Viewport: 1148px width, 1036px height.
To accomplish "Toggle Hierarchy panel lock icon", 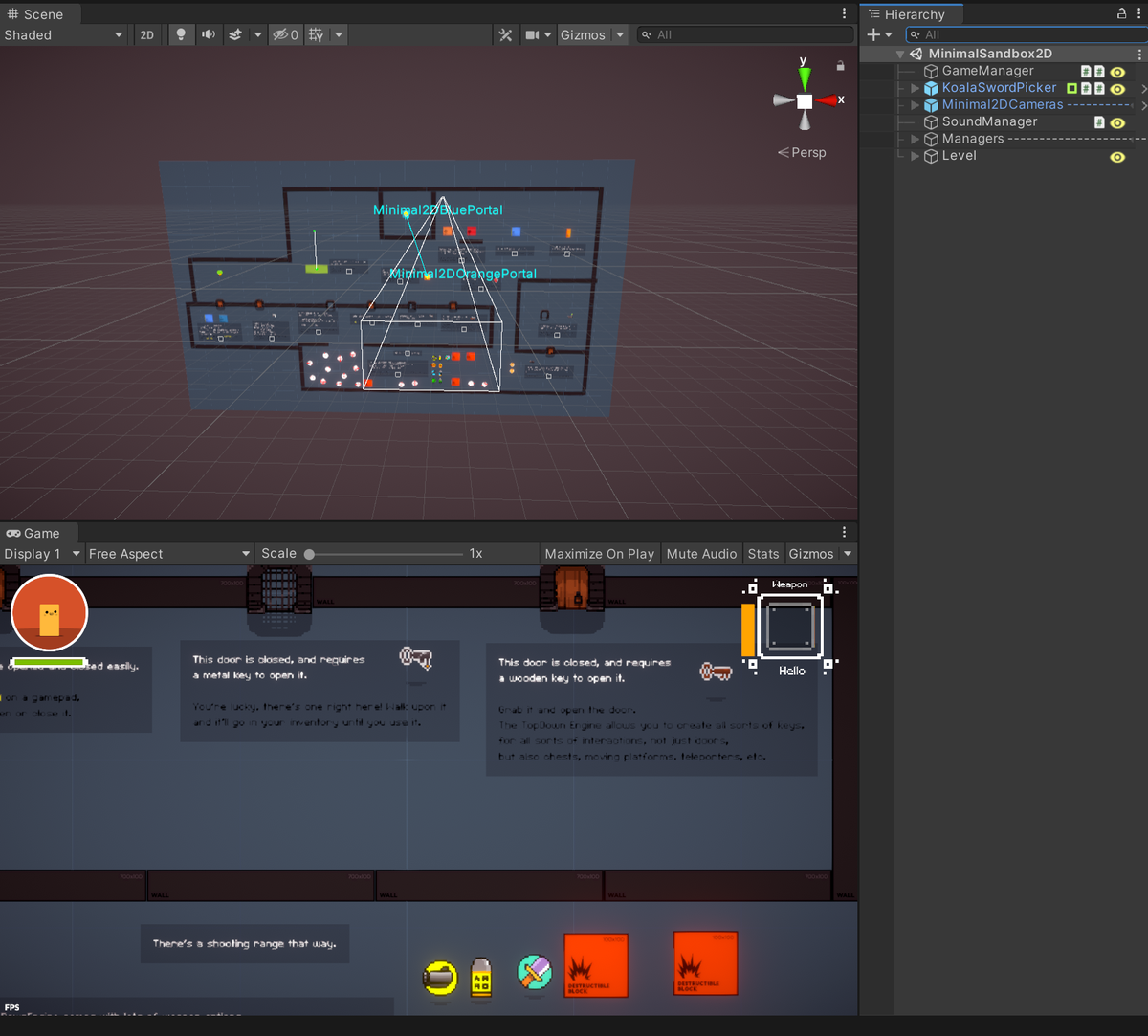I will 1122,14.
